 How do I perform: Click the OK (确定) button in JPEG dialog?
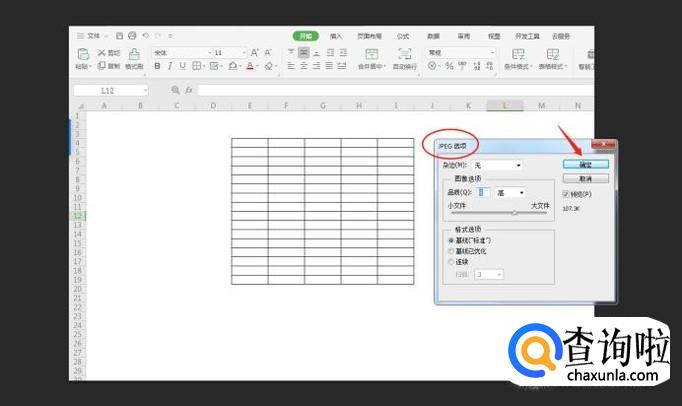point(586,164)
